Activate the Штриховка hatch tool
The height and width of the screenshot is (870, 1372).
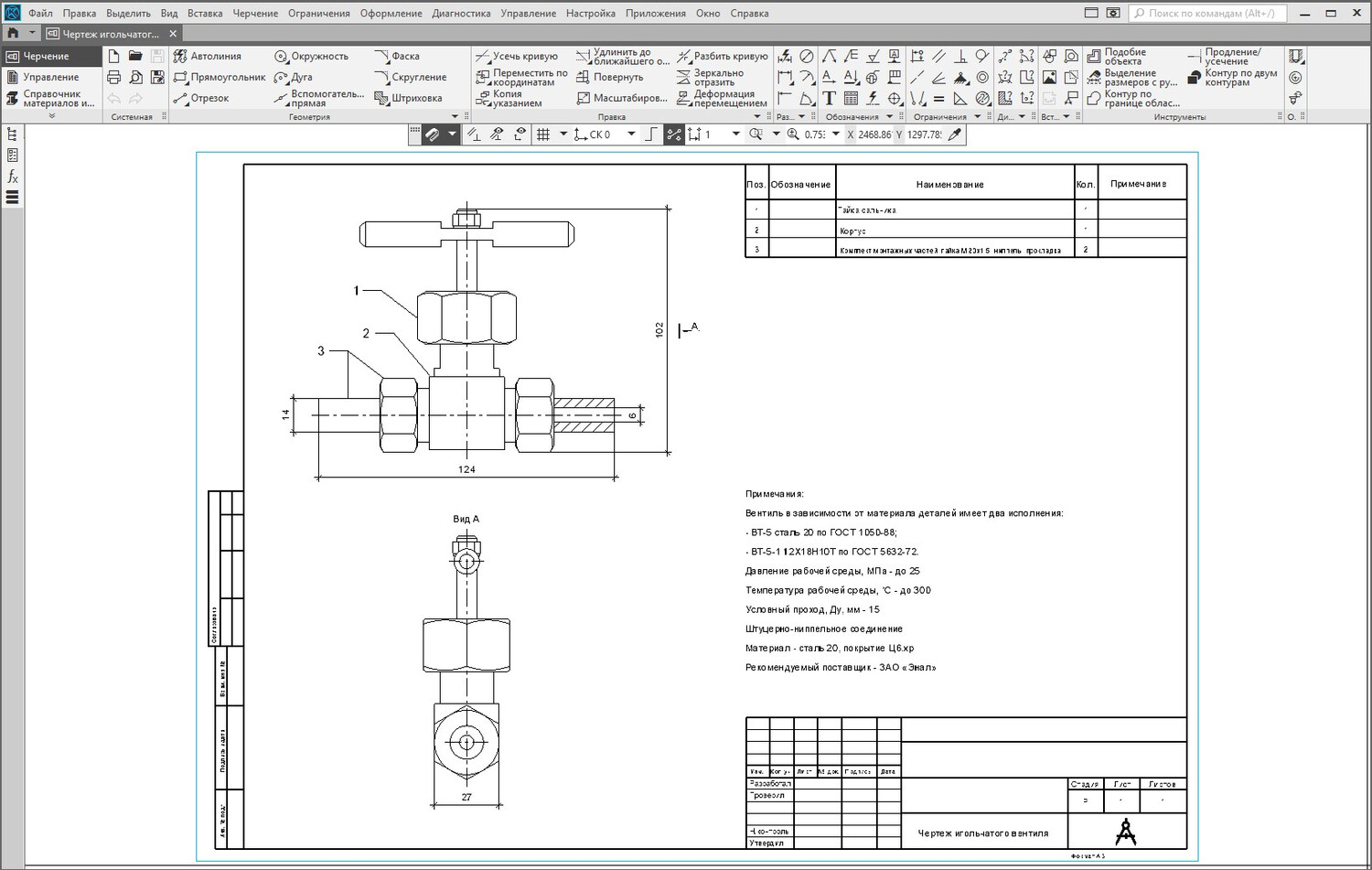coord(409,99)
